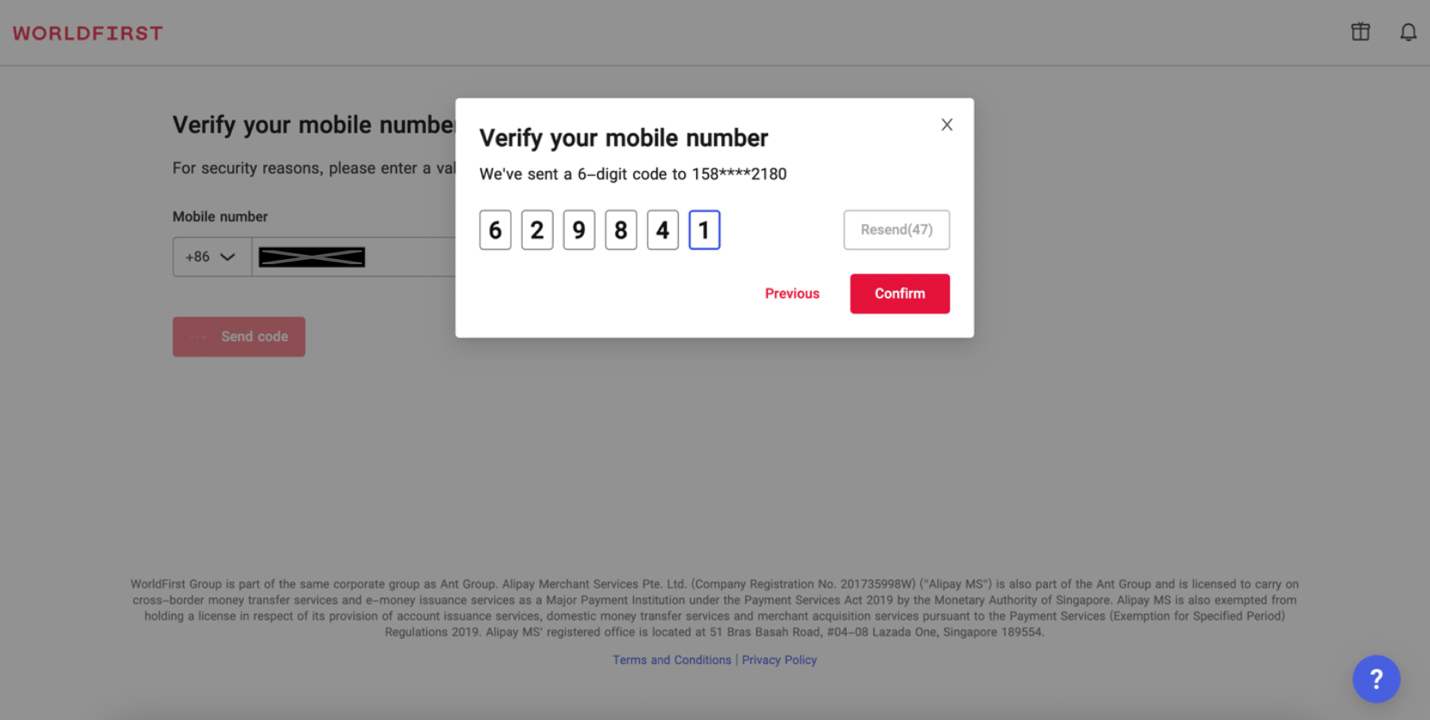Go back using the Previous link

coord(792,294)
